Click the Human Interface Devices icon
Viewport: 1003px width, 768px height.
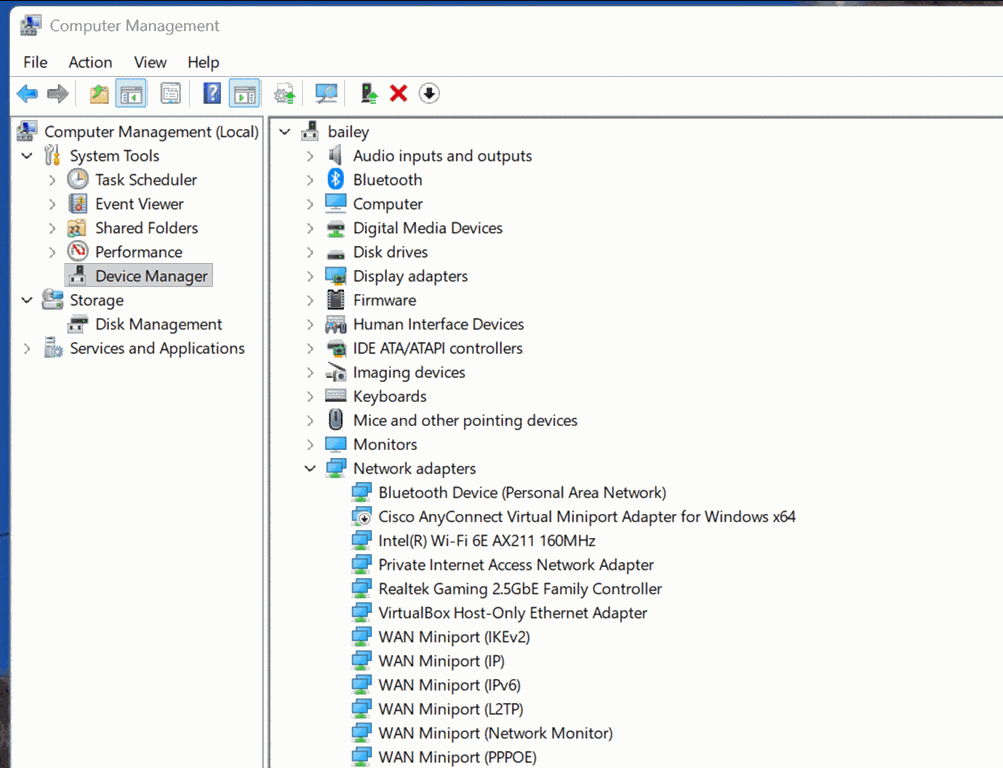pyautogui.click(x=336, y=324)
